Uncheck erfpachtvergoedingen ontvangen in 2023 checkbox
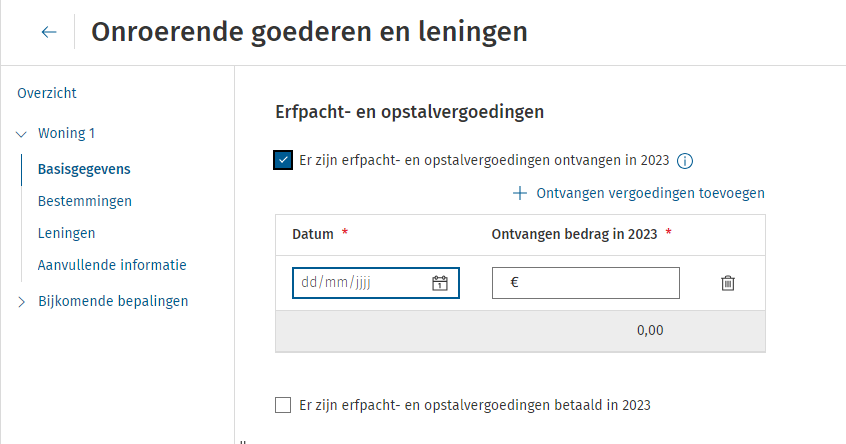Viewport: 846px width, 444px height. tap(283, 161)
